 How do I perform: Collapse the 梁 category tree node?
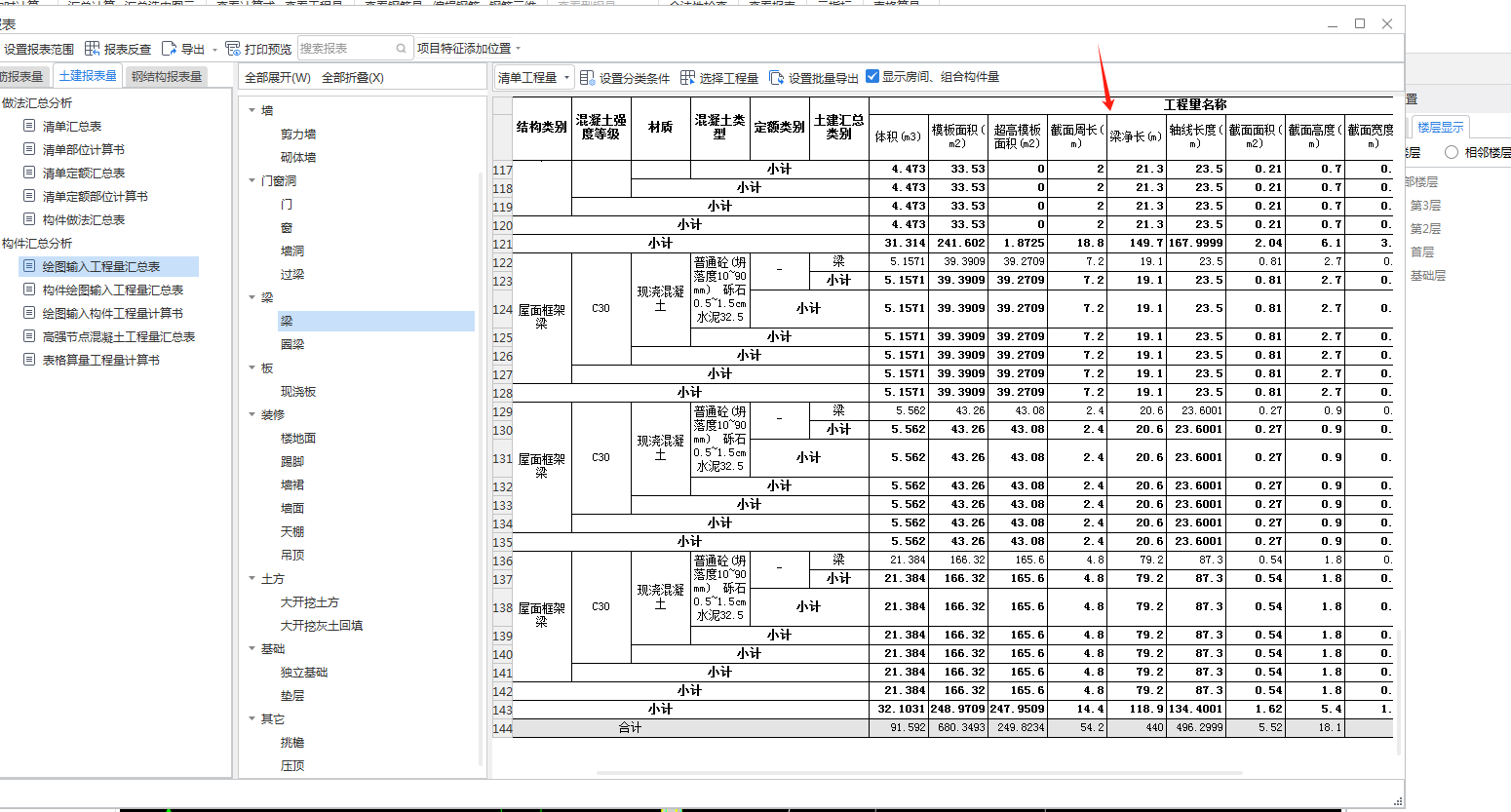[252, 298]
